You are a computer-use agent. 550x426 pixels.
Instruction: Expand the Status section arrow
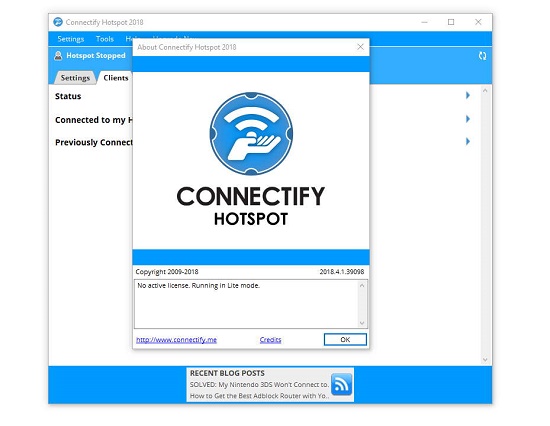coord(468,95)
